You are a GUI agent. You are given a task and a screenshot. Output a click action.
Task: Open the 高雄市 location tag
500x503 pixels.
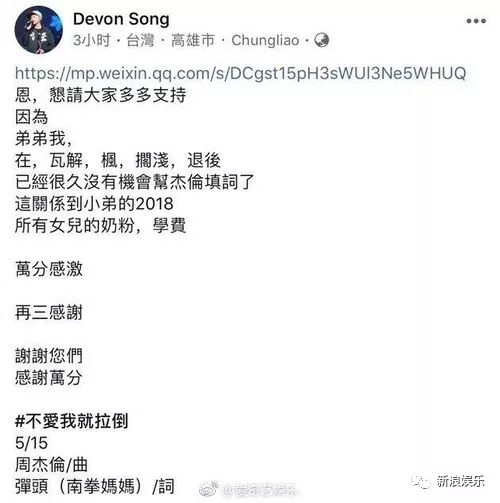[193, 40]
